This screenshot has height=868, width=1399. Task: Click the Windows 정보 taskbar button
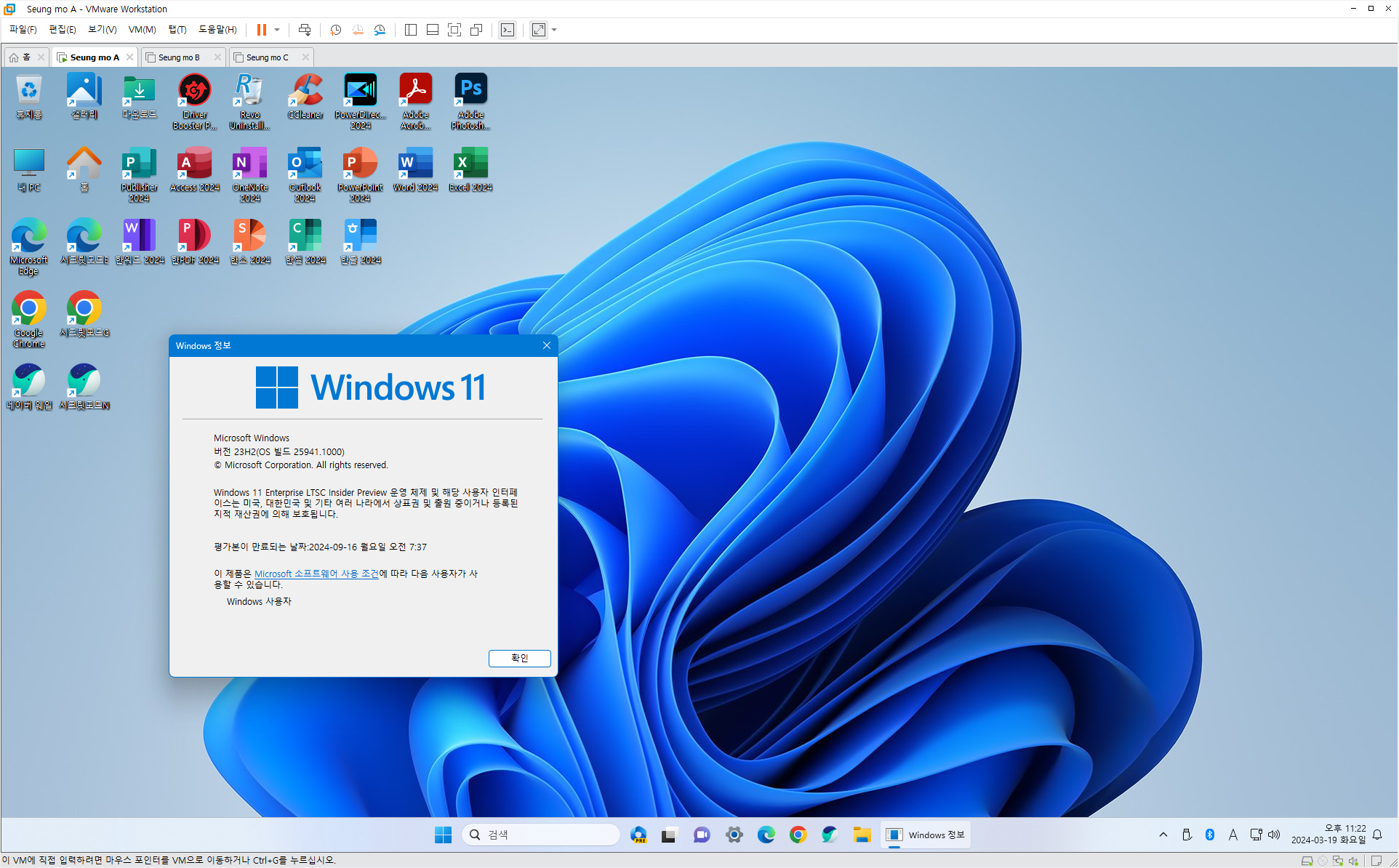coord(926,835)
